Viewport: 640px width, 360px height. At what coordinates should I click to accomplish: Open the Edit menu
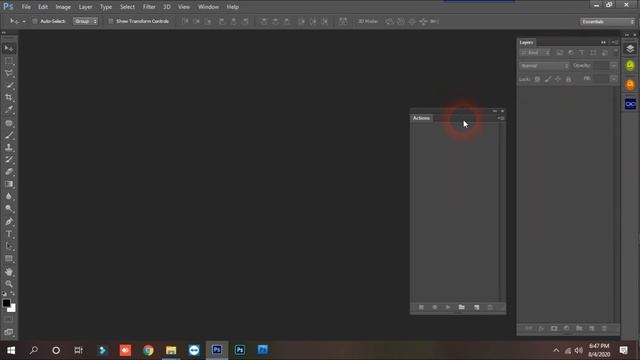[x=43, y=7]
